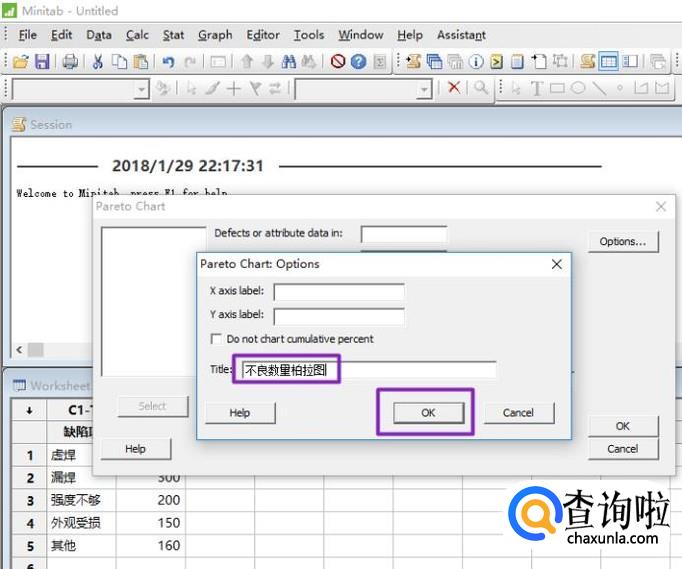Click Cancel in Pareto Chart: Options dialog
This screenshot has width=682, height=569.
[x=518, y=412]
